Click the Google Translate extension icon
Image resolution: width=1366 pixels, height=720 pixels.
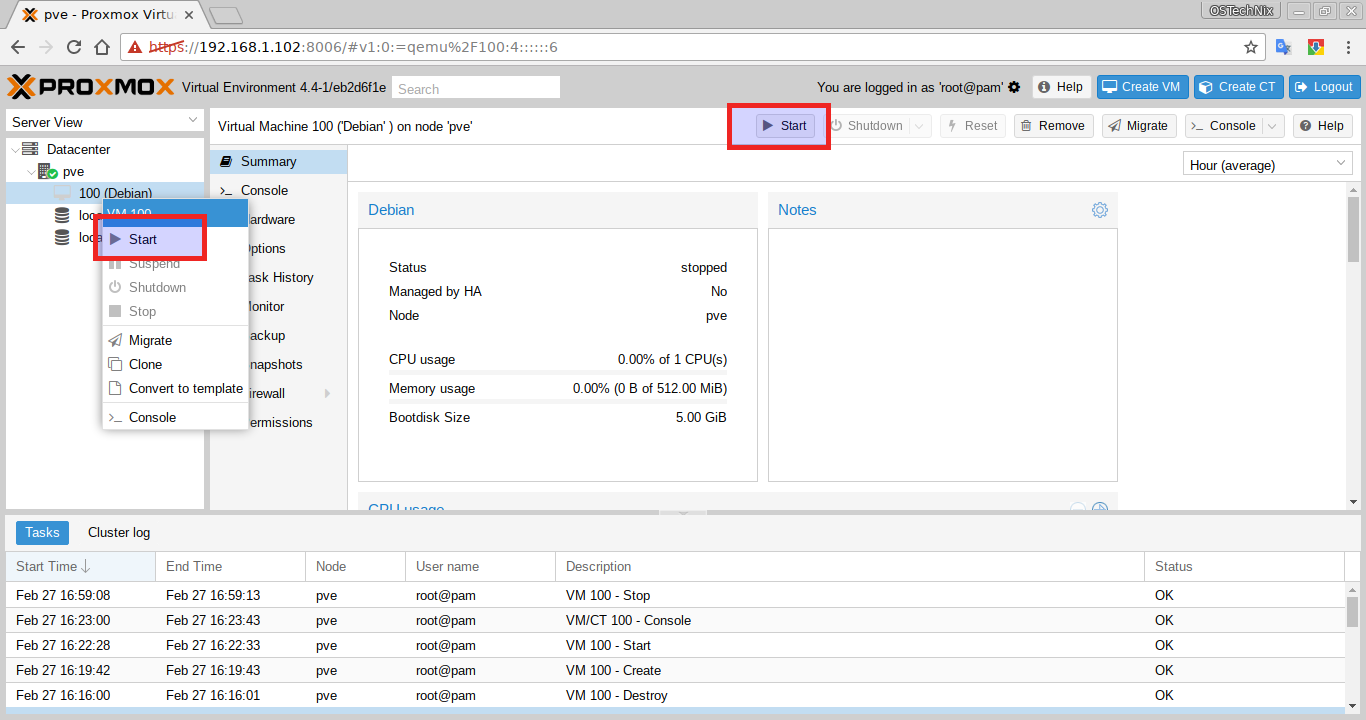tap(1284, 47)
